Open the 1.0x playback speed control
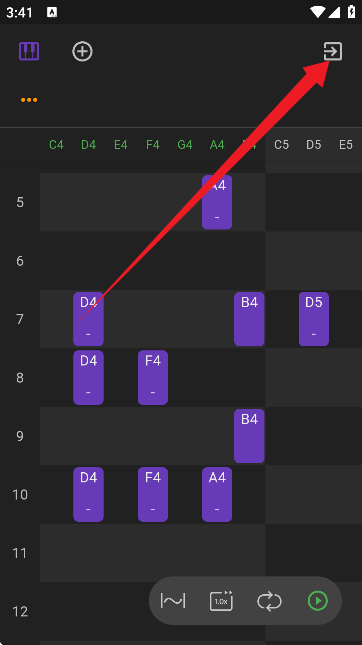 (221, 601)
